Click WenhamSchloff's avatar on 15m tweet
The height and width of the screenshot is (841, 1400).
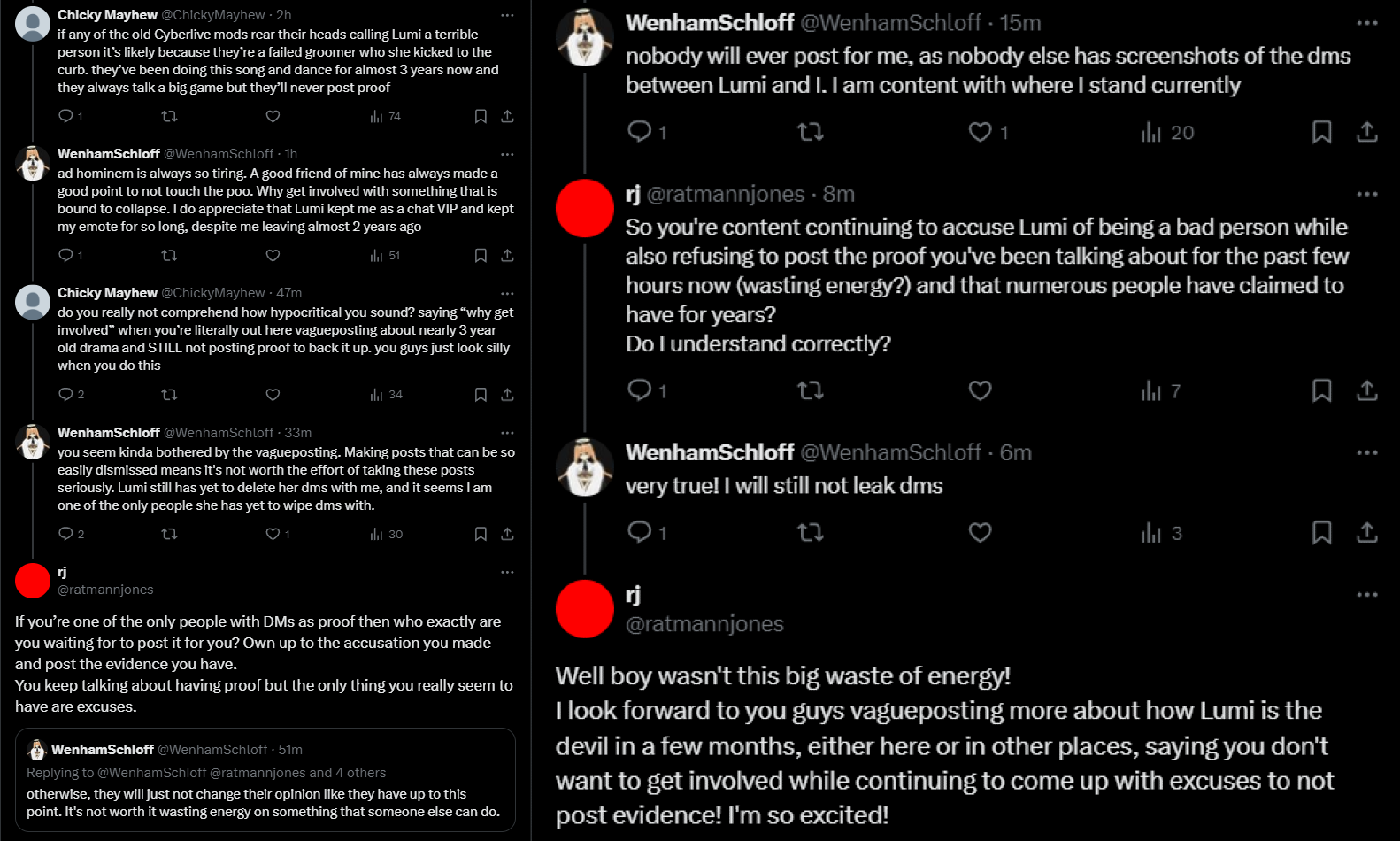584,37
